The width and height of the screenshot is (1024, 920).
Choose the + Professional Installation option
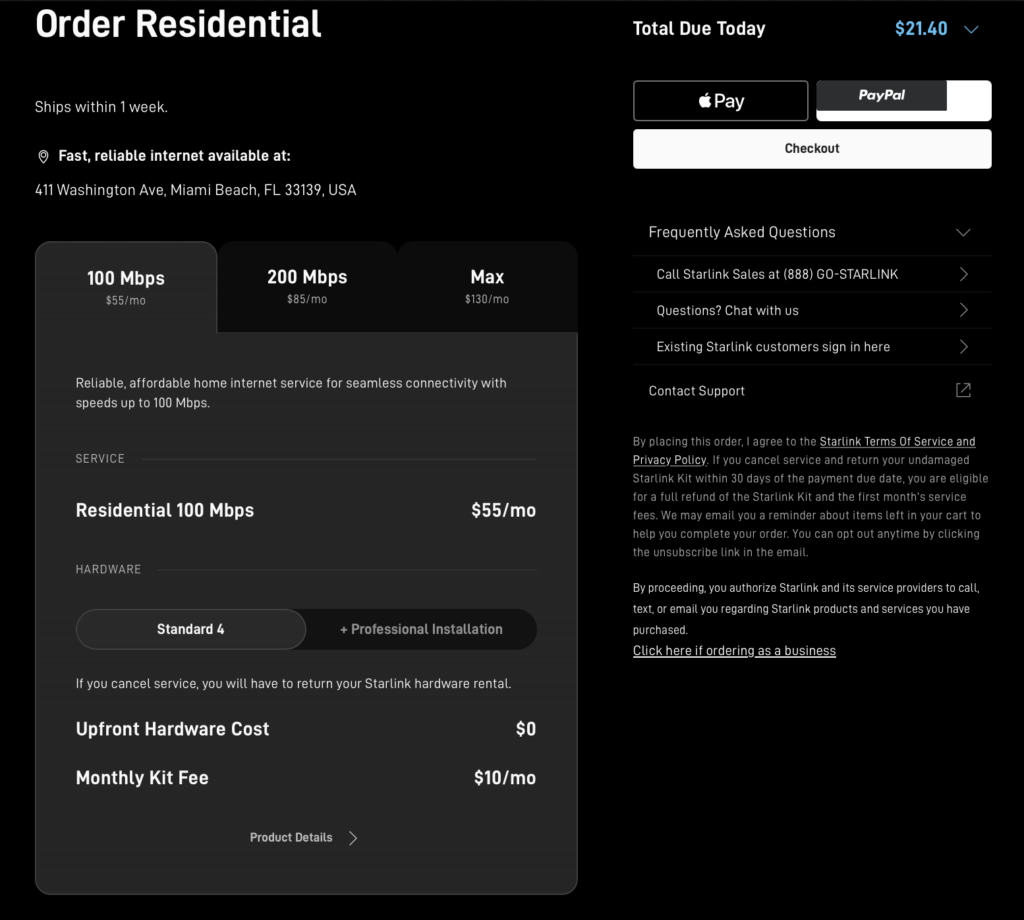click(x=421, y=629)
